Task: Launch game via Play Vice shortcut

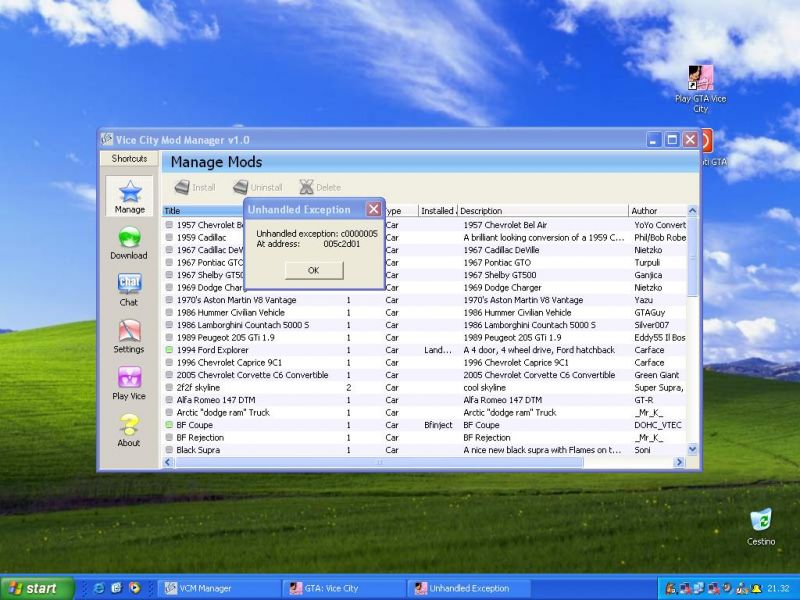Action: [129, 384]
